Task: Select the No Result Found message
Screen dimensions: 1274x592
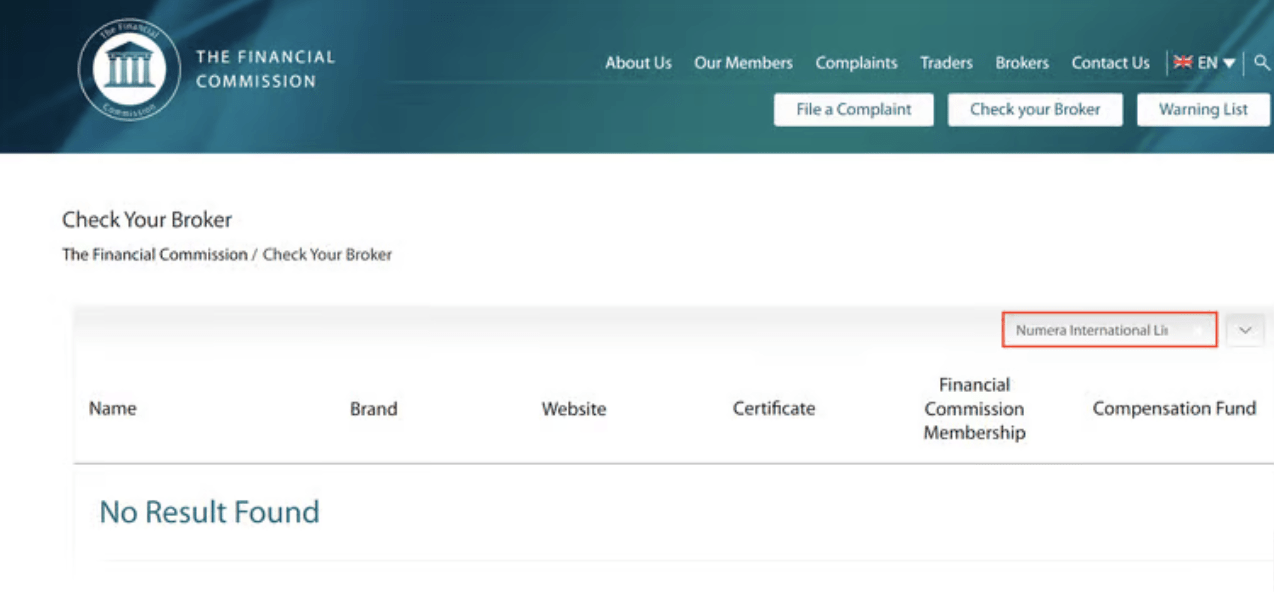Action: (209, 512)
